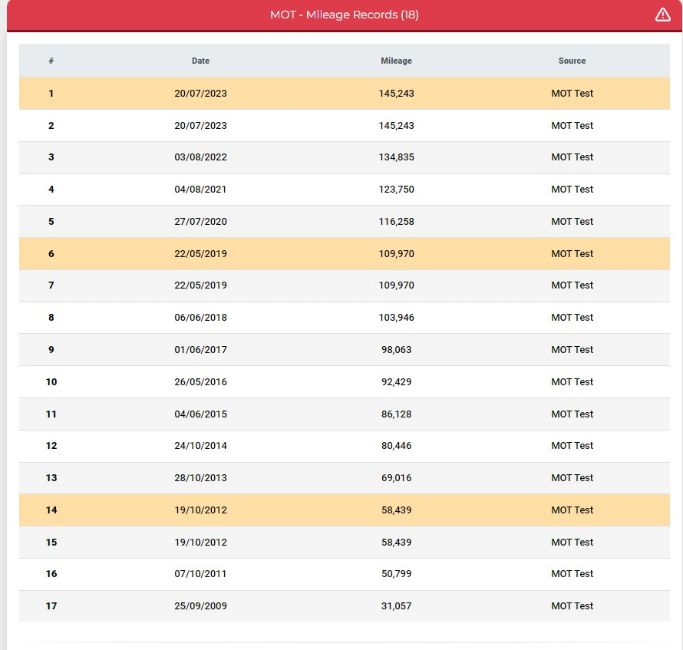This screenshot has height=650, width=683.
Task: Select MOT Test source in row 17
Action: (x=572, y=606)
